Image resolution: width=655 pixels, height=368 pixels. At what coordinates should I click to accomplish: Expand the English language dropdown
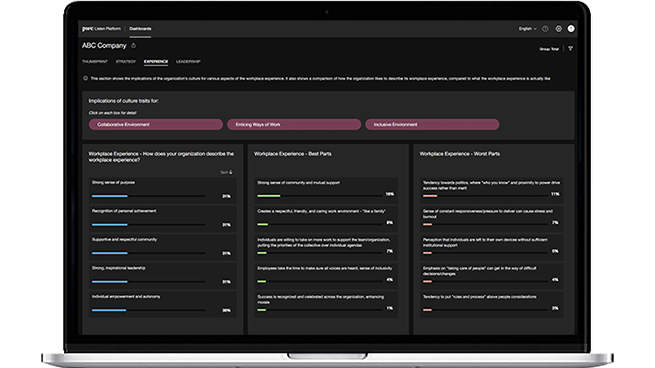pyautogui.click(x=528, y=29)
